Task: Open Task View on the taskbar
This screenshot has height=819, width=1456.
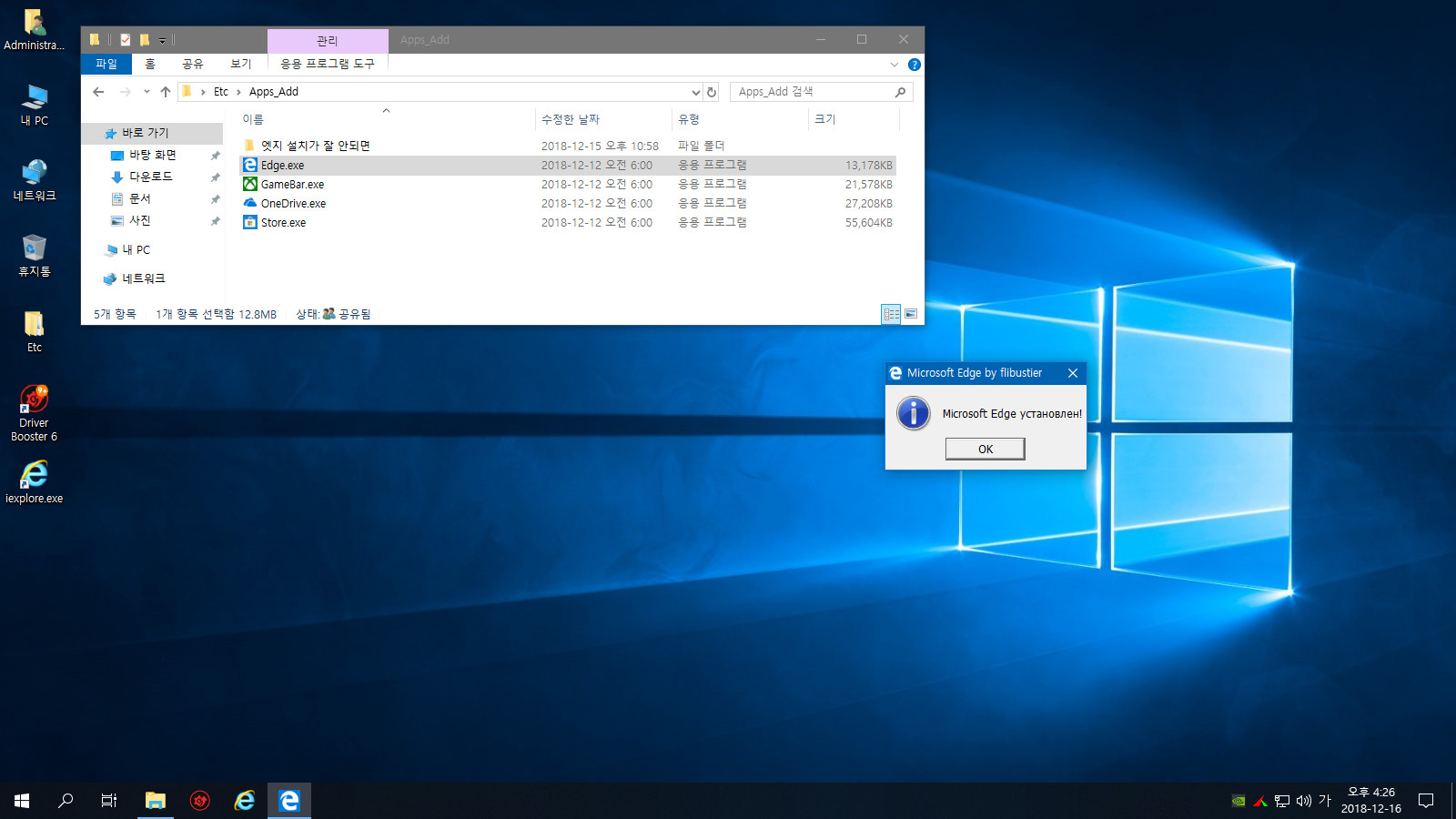Action: 109,801
